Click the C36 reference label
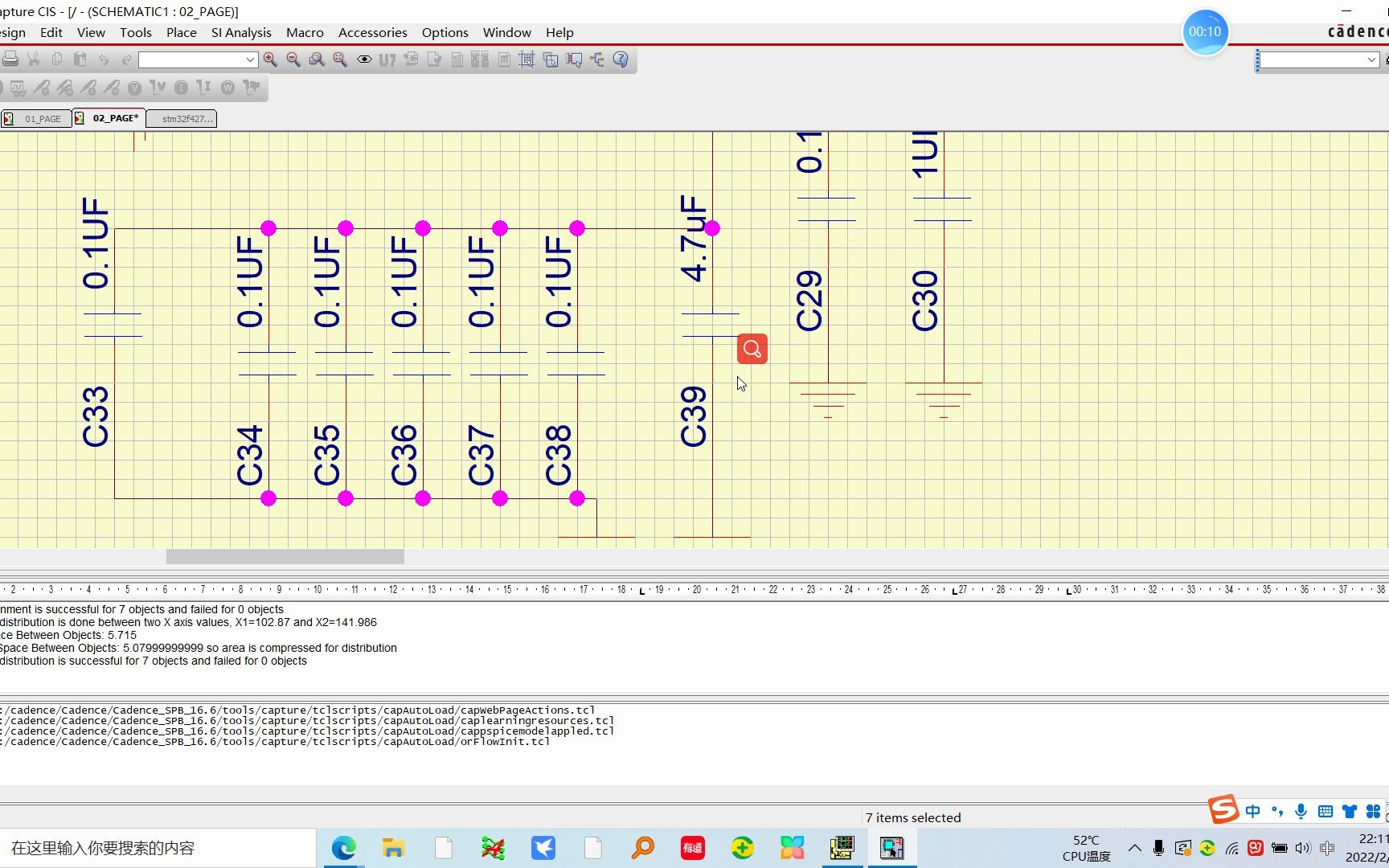1389x868 pixels. tap(404, 455)
